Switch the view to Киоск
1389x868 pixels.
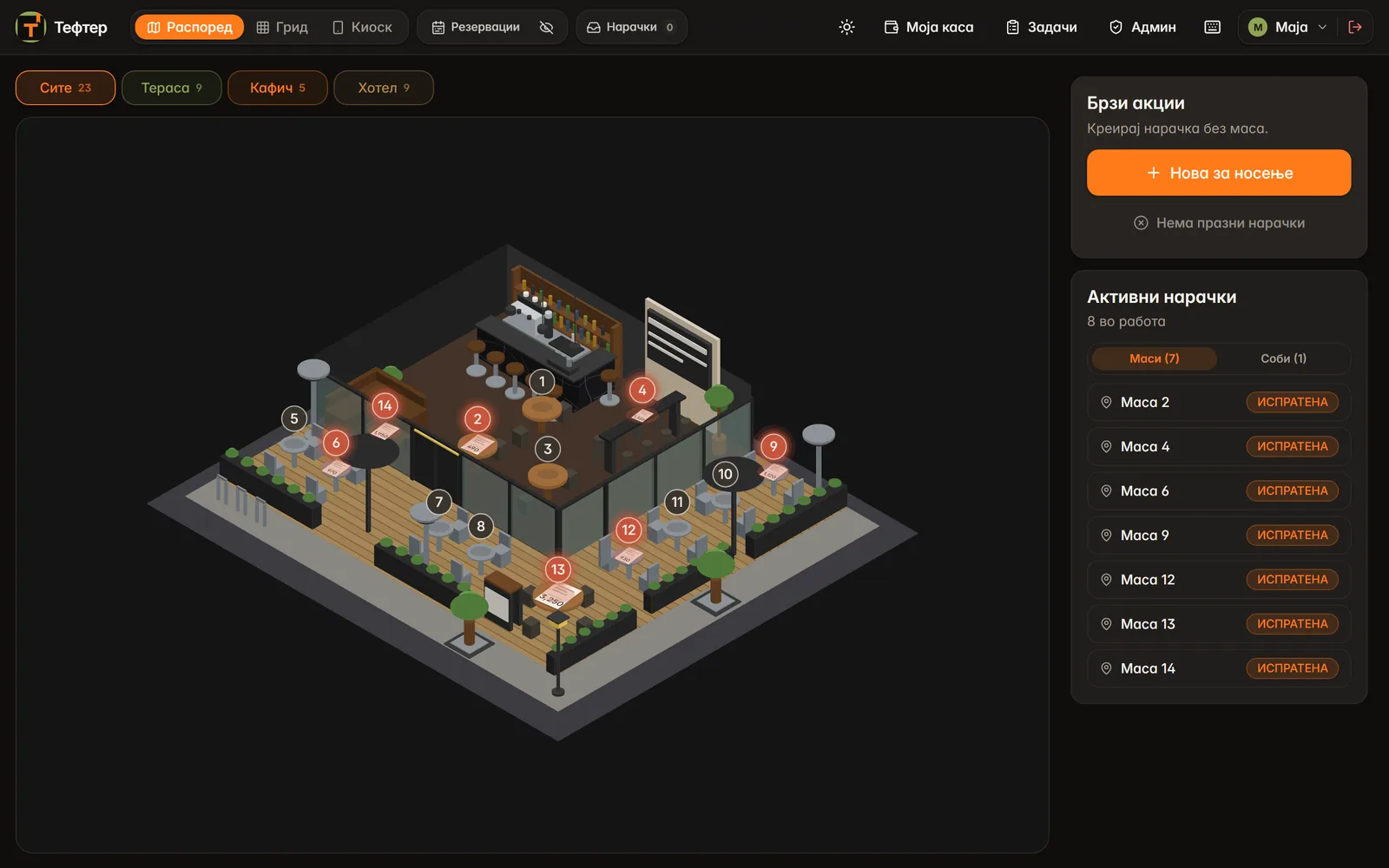tap(363, 27)
